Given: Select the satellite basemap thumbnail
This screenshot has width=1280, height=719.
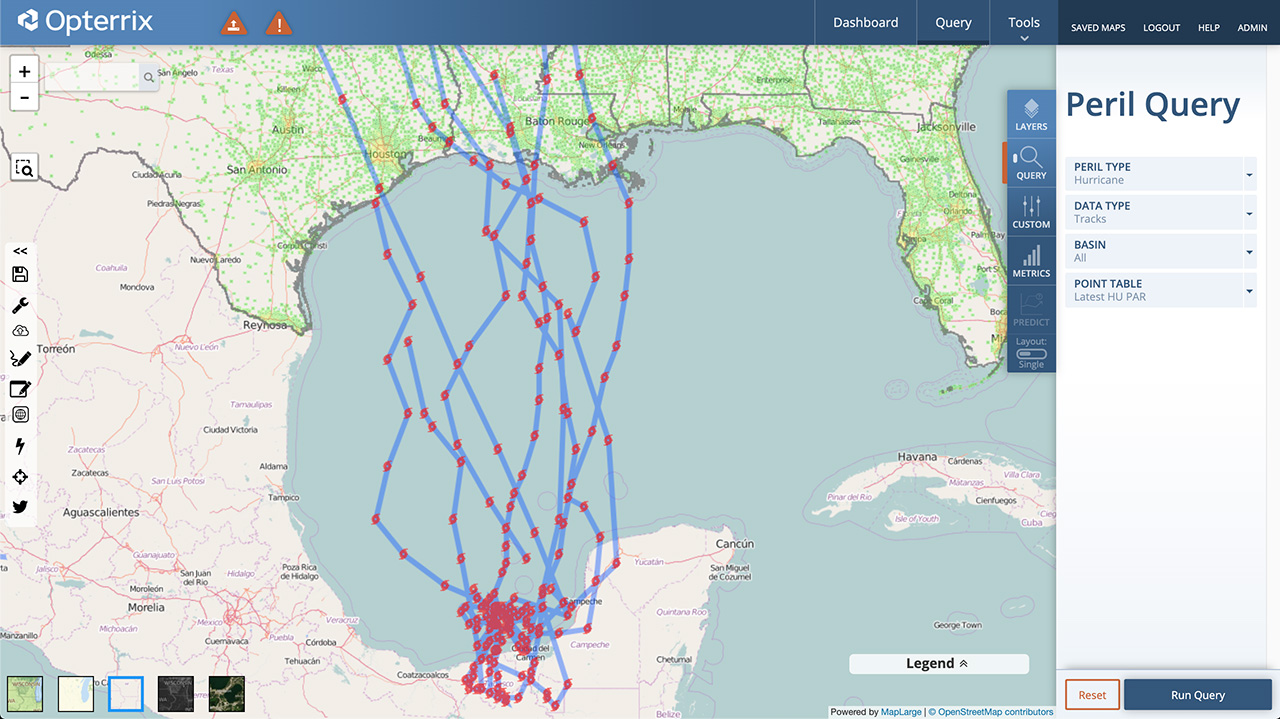Looking at the screenshot, I should click(227, 694).
